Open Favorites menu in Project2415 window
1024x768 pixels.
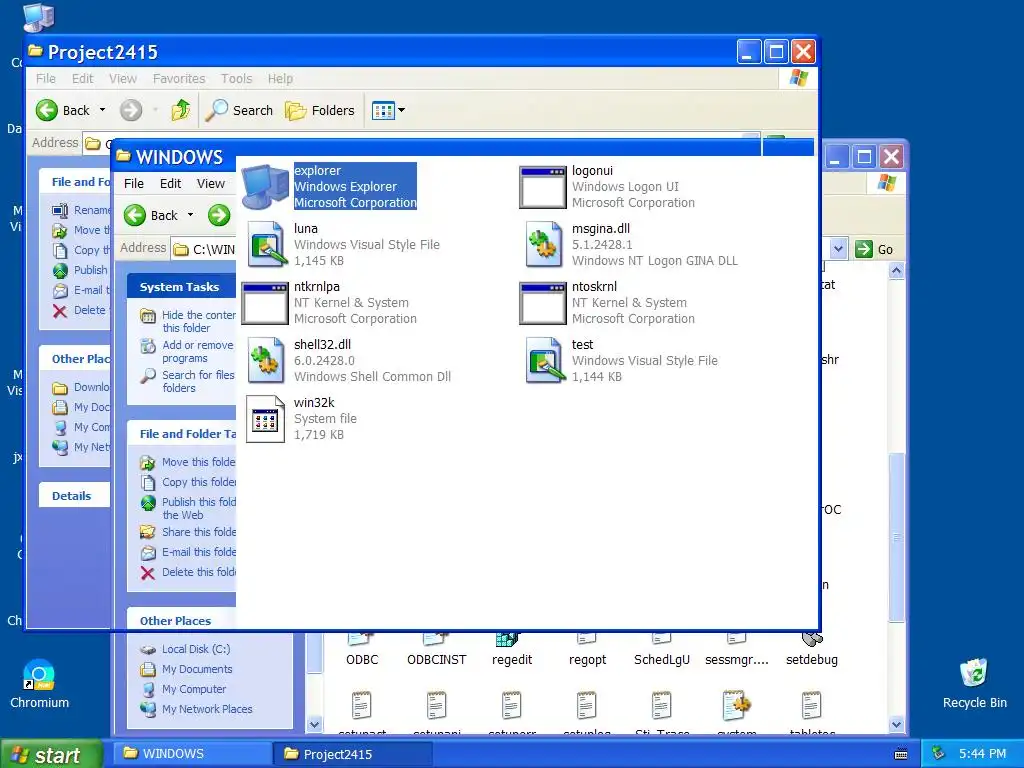[x=179, y=78]
